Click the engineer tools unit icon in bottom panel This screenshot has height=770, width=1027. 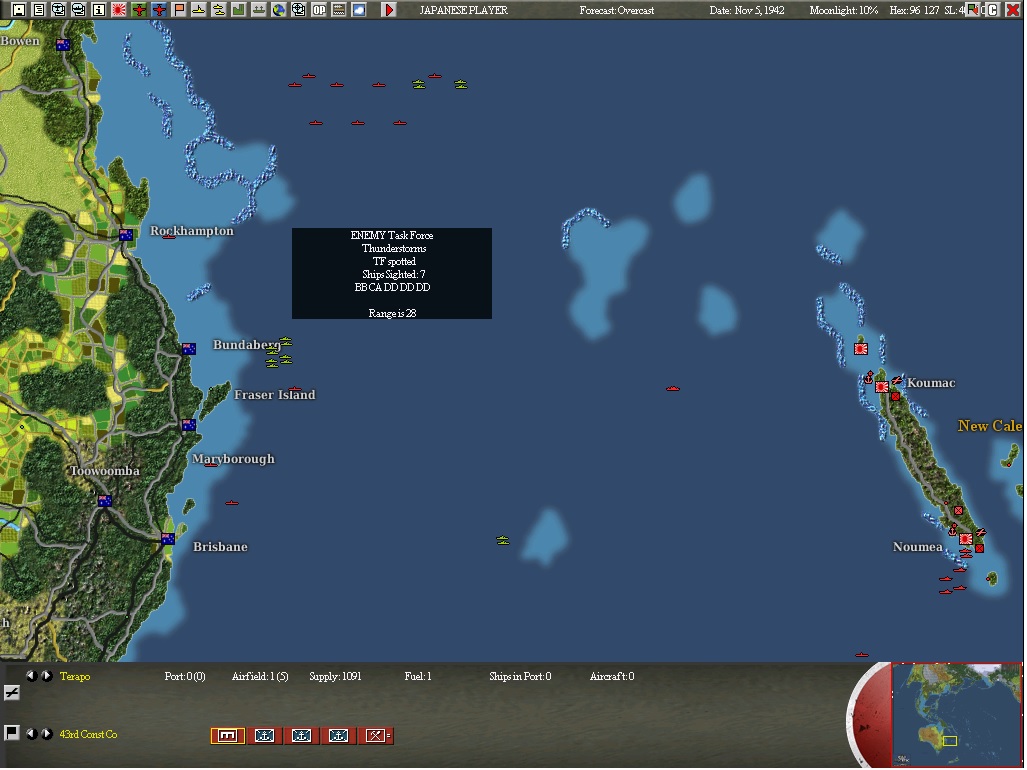(x=375, y=736)
